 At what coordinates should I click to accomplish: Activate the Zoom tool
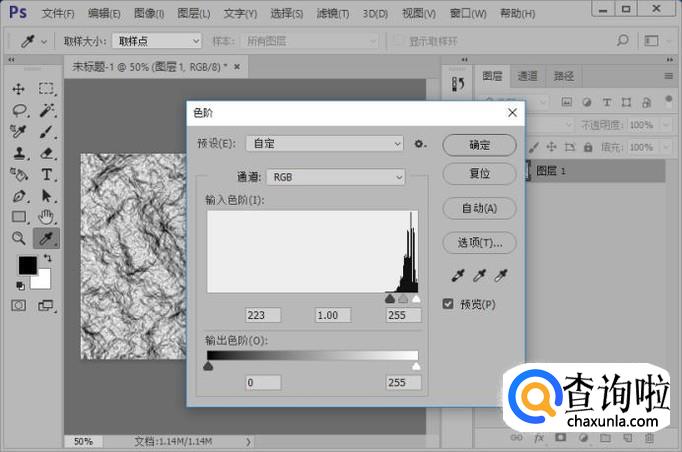[x=19, y=238]
